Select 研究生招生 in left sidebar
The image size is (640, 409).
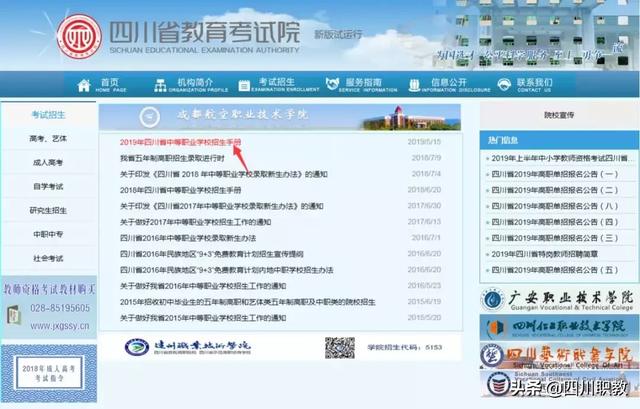[48, 211]
